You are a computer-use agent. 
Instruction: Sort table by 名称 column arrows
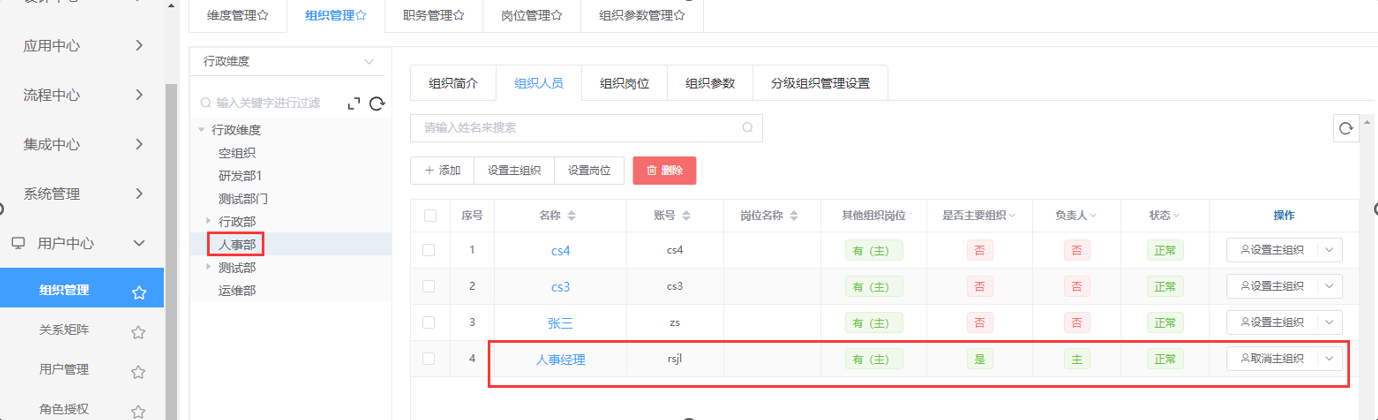coord(572,216)
